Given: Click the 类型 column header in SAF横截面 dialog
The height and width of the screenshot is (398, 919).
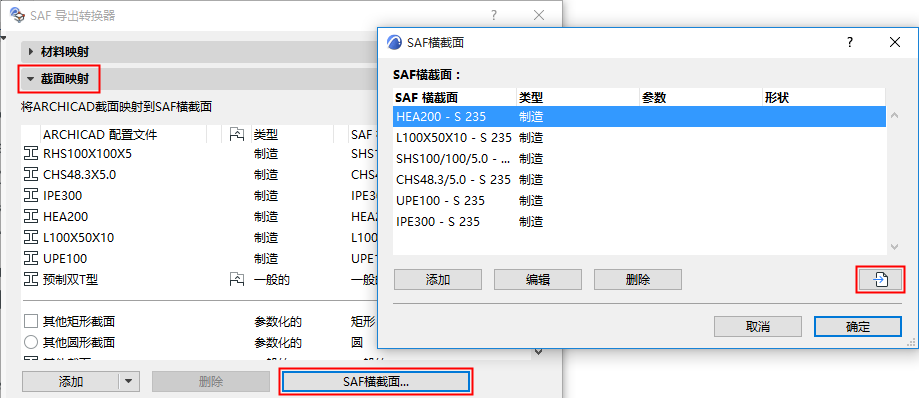Looking at the screenshot, I should [x=577, y=97].
